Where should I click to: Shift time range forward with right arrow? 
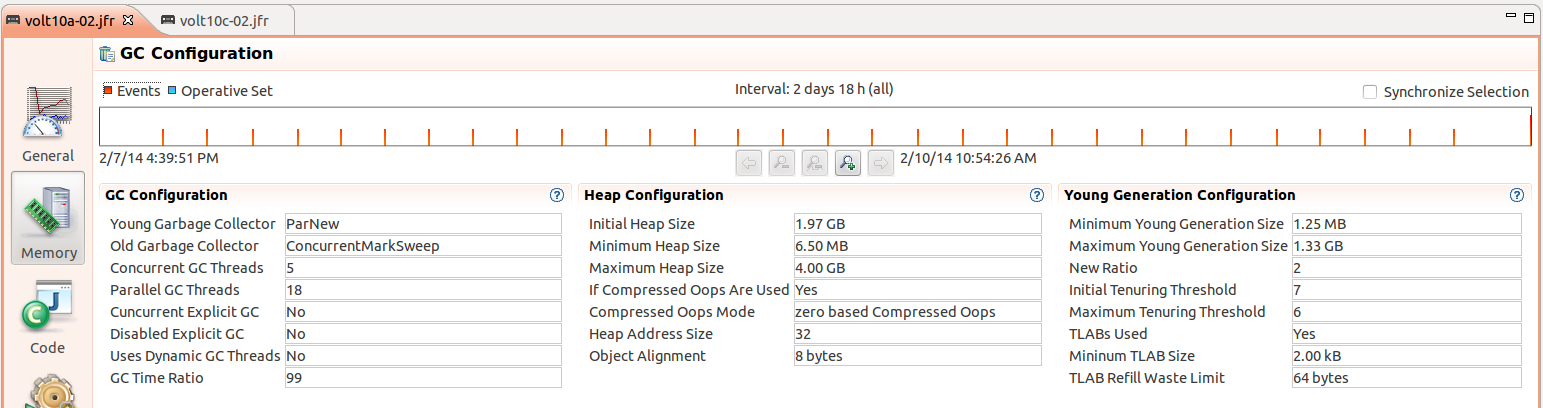click(x=880, y=163)
